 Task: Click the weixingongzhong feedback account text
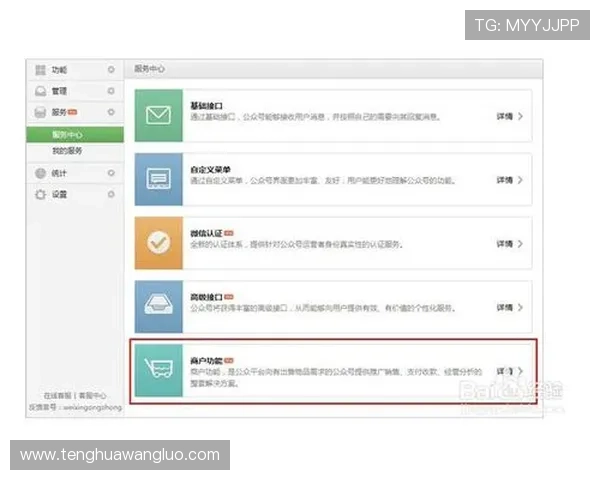click(x=92, y=408)
